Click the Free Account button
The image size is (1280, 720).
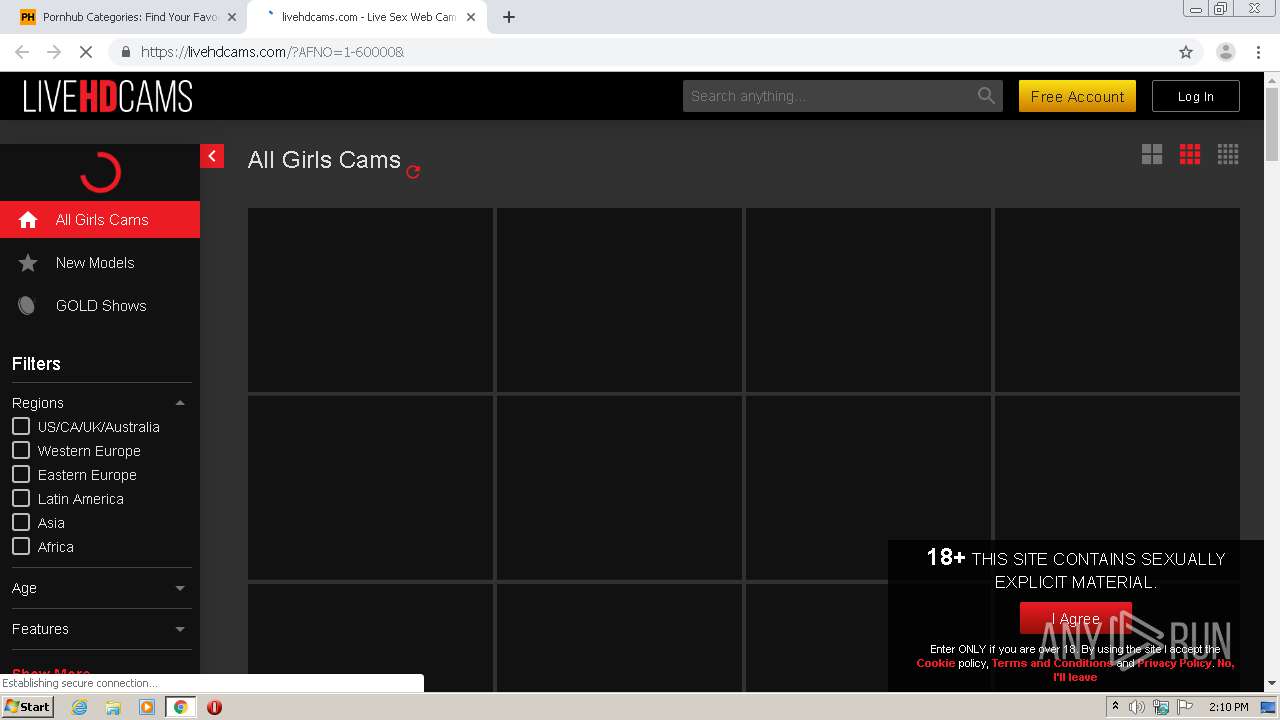pos(1077,96)
